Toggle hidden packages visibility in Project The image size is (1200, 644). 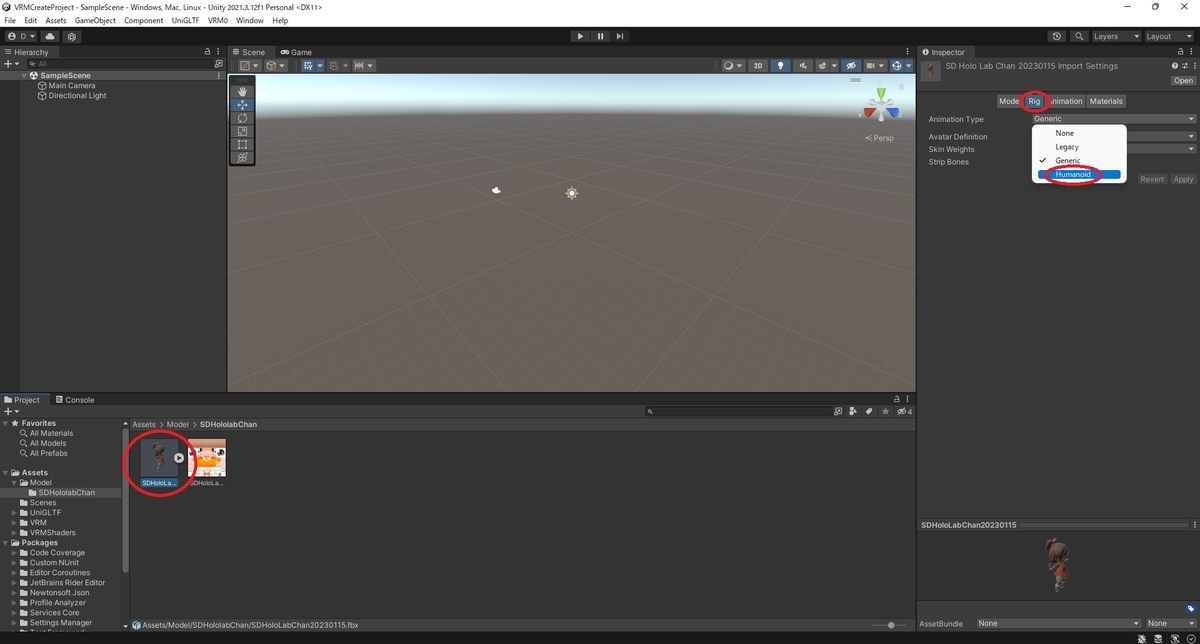903,411
